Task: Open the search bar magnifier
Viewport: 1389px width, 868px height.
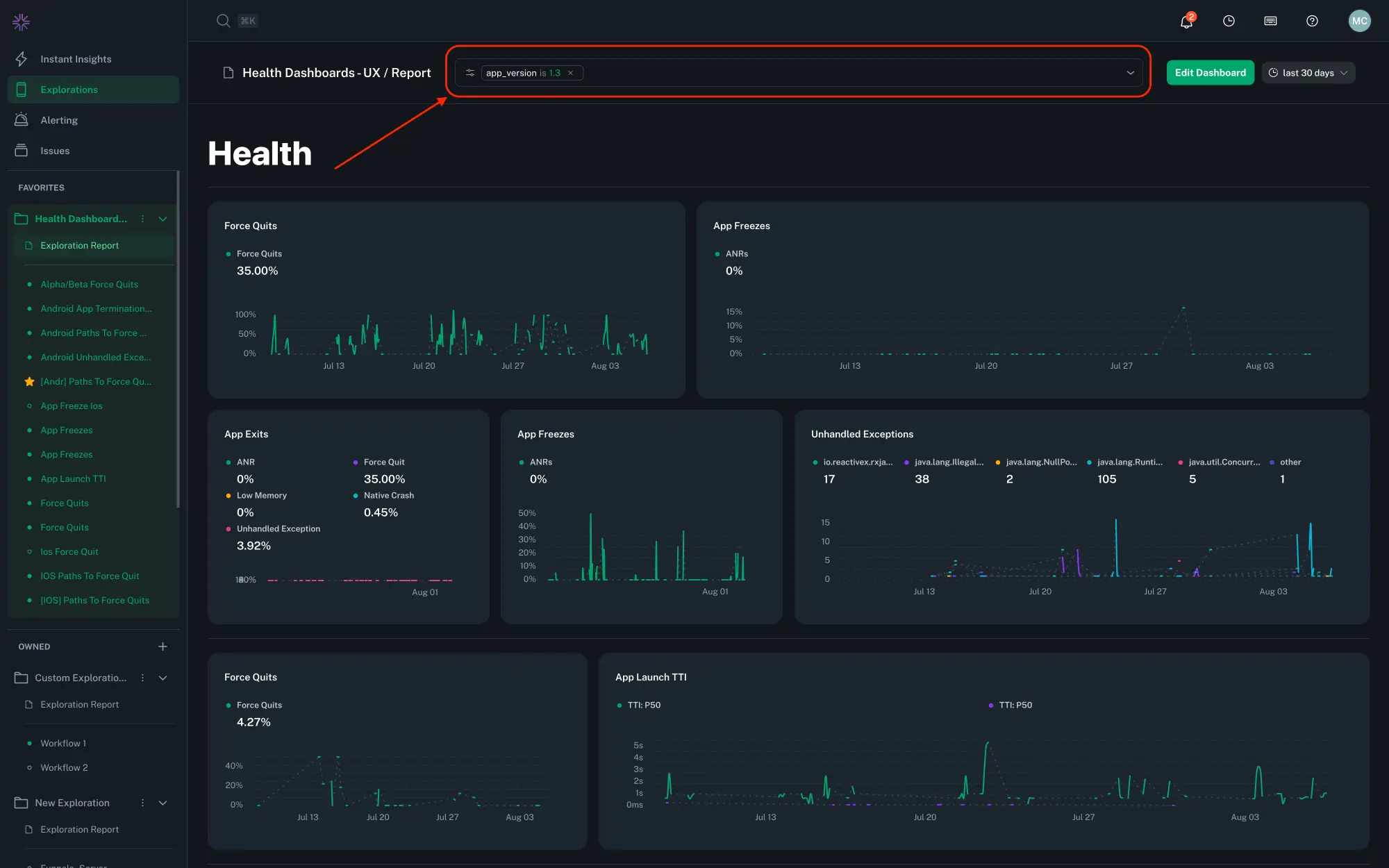Action: [x=223, y=20]
